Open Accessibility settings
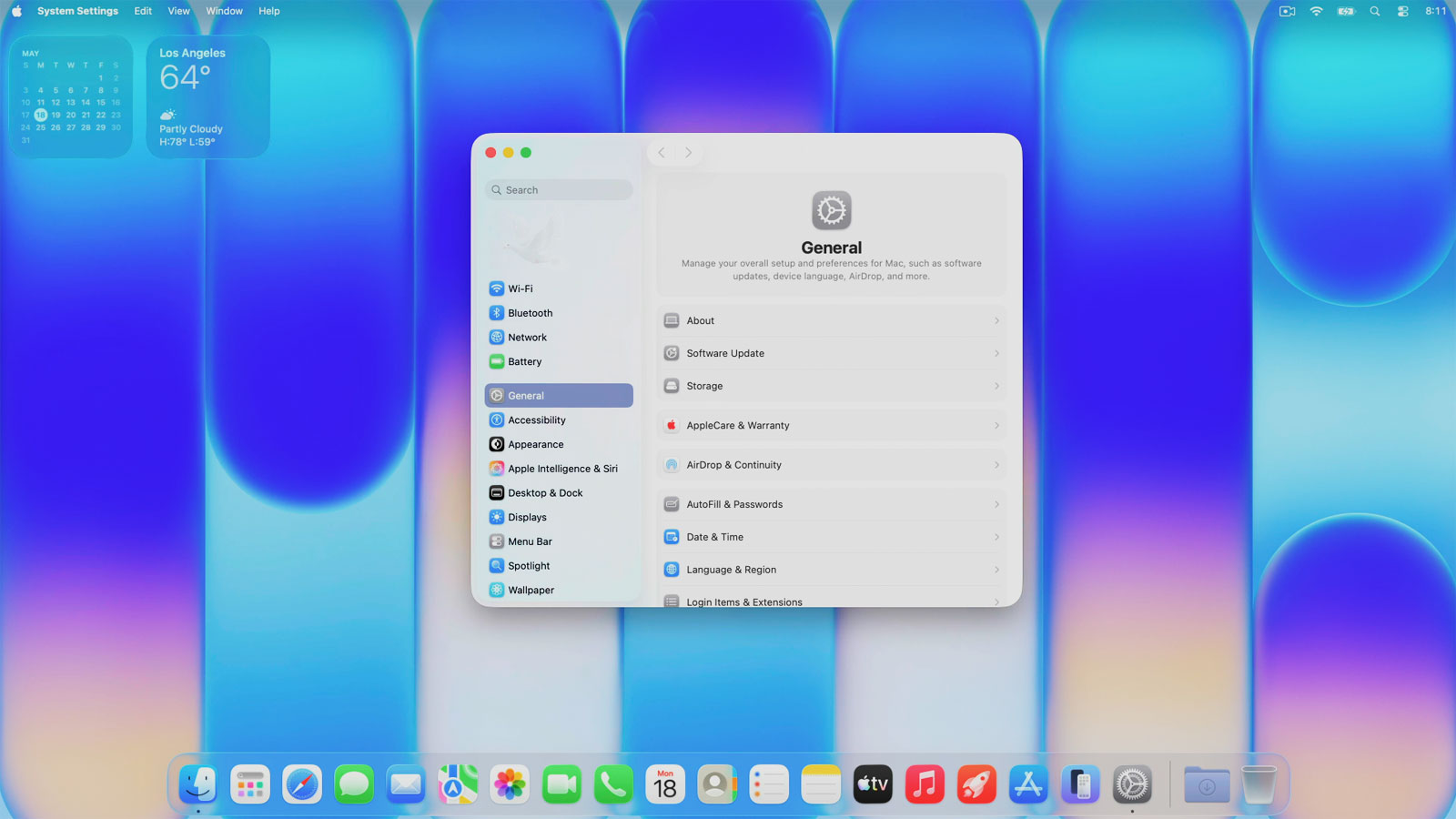This screenshot has width=1456, height=819. pyautogui.click(x=559, y=420)
